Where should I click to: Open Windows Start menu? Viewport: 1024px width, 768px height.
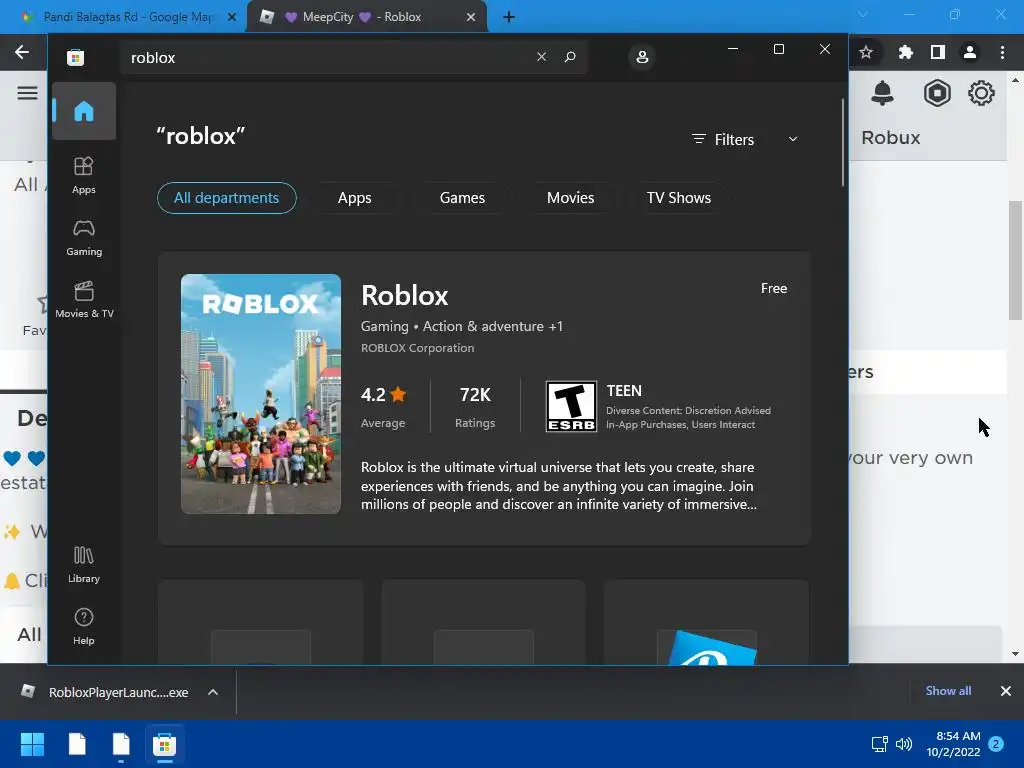pyautogui.click(x=32, y=744)
